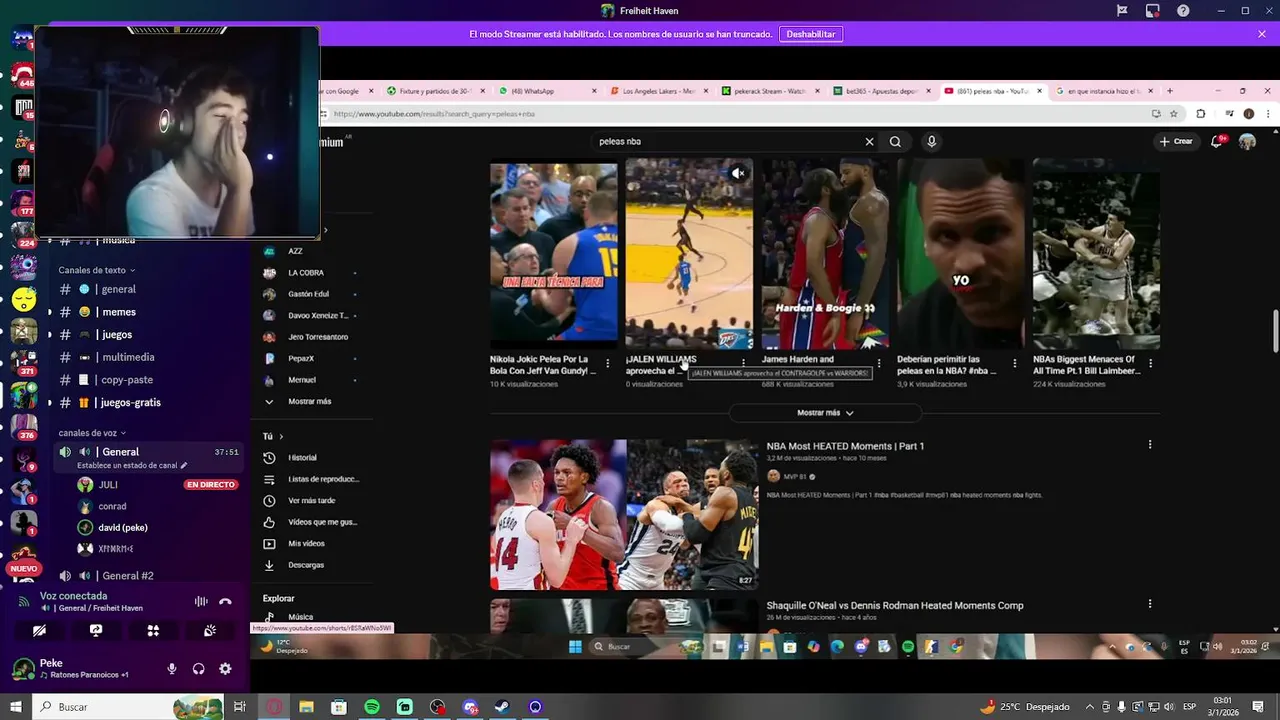The width and height of the screenshot is (1280, 720).
Task: Open options menu for NBA Most HEATED Moments
Action: (1150, 445)
